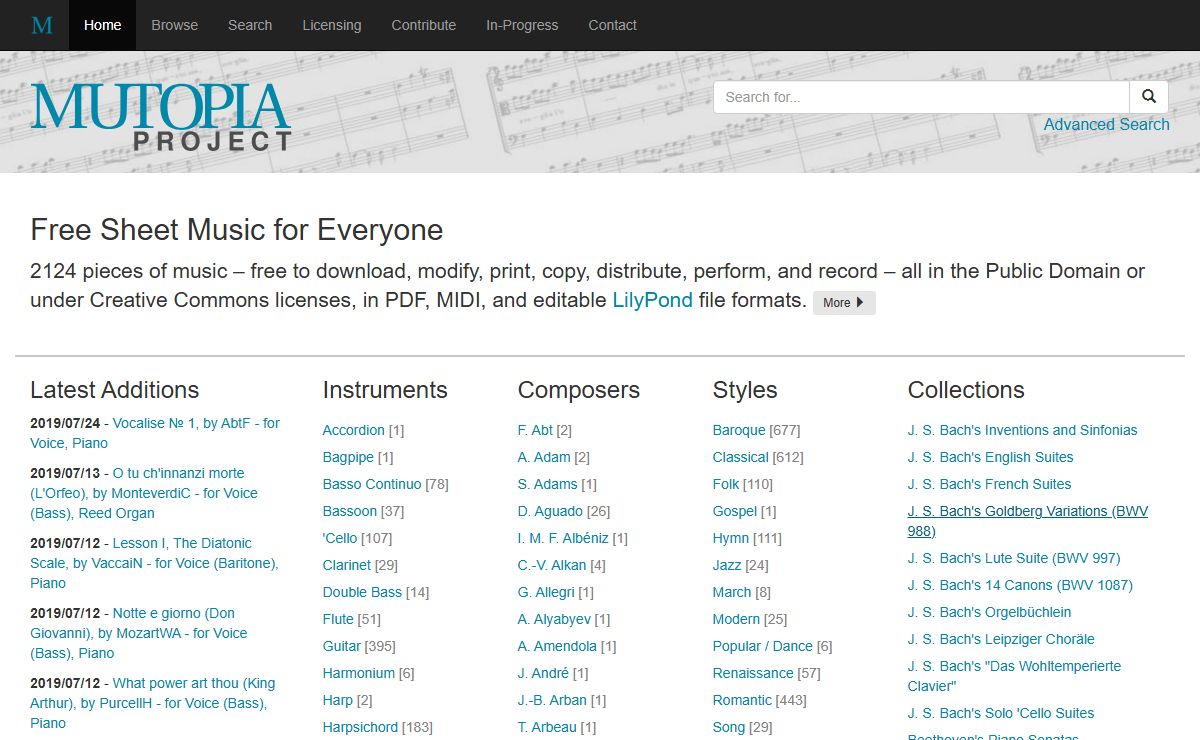Click the M logo icon in navbar

click(x=42, y=25)
